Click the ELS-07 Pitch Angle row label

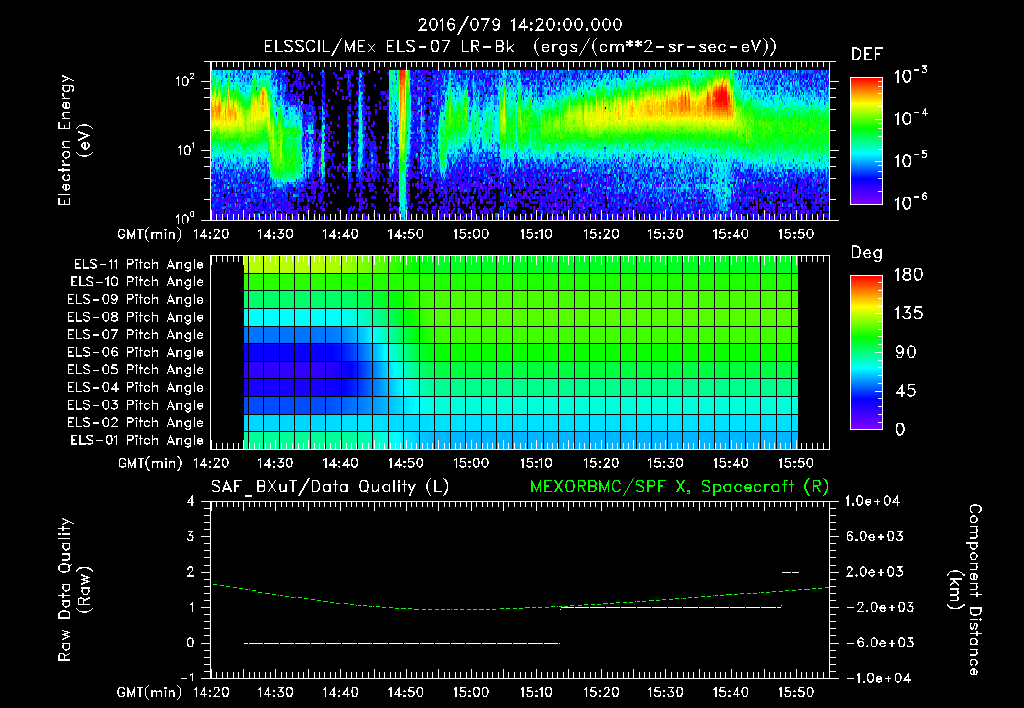136,335
